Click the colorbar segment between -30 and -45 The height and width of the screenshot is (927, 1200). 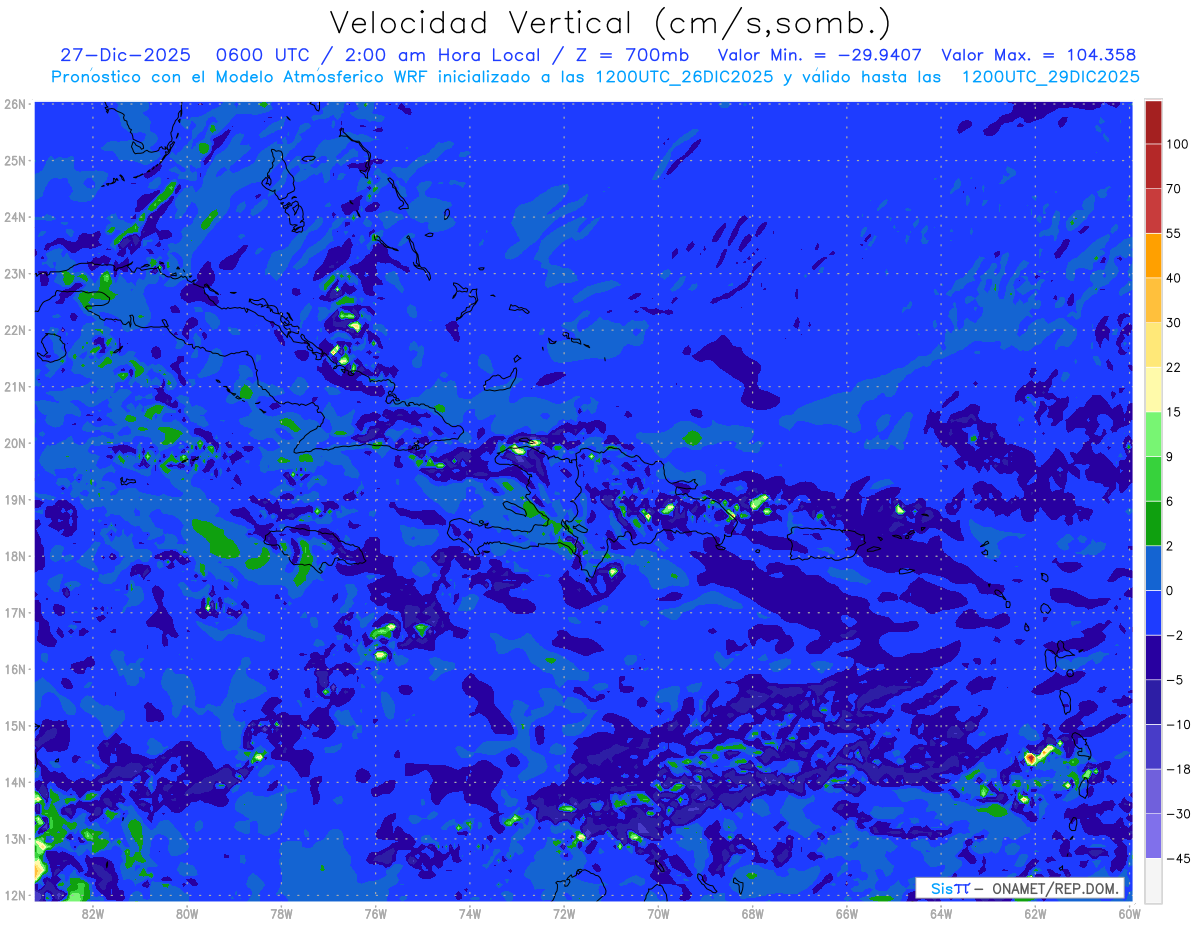[x=1153, y=836]
